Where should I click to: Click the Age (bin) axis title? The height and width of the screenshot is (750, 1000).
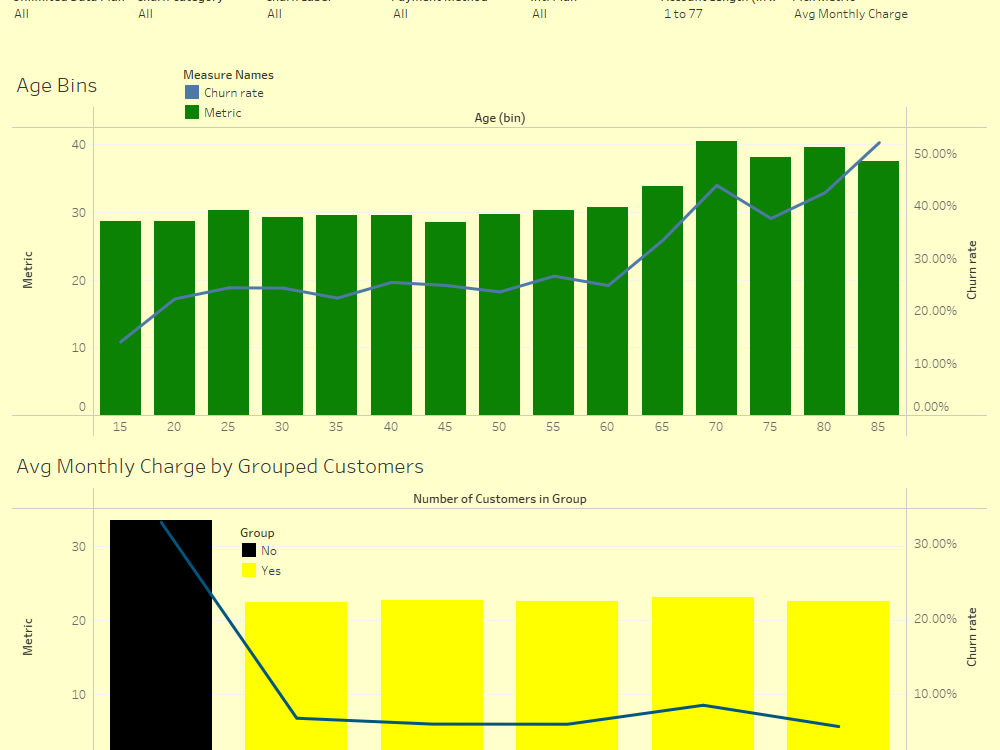(500, 117)
